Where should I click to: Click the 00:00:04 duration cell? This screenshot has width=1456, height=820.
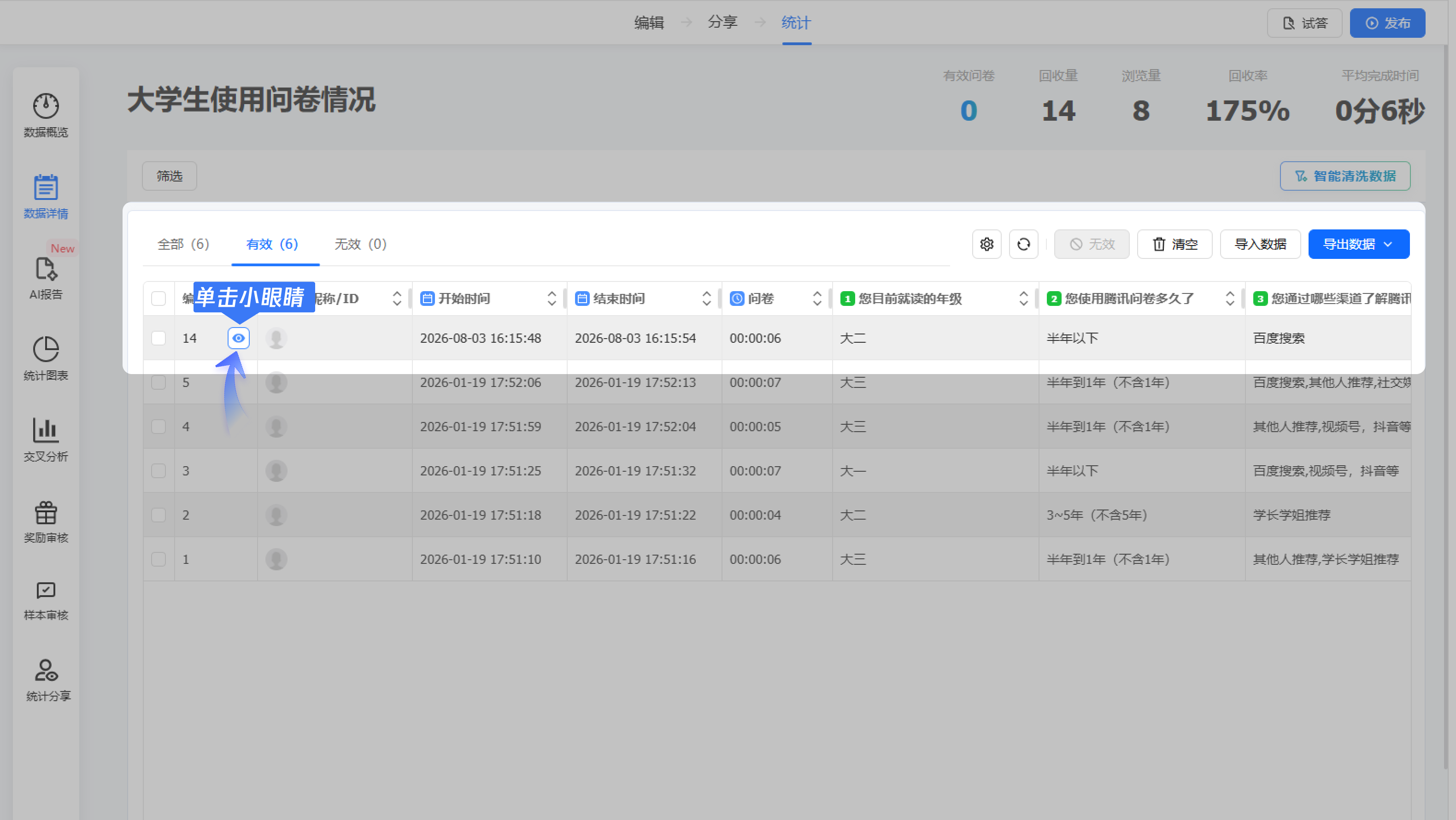(x=755, y=515)
